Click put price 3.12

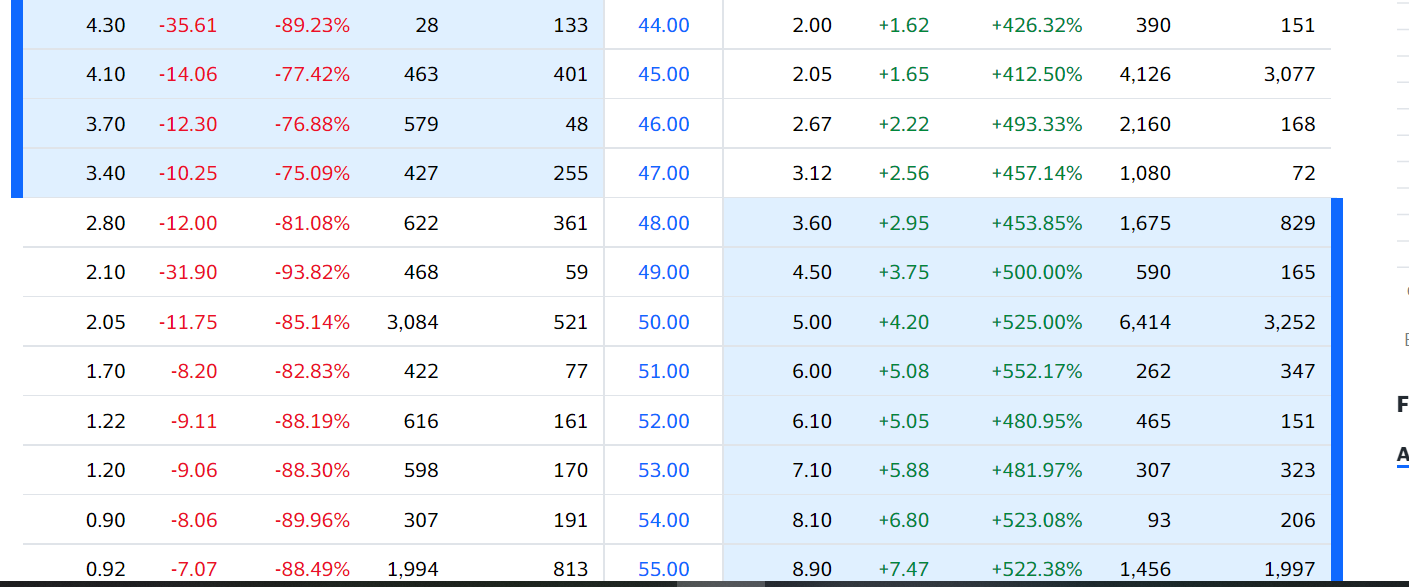tap(812, 173)
